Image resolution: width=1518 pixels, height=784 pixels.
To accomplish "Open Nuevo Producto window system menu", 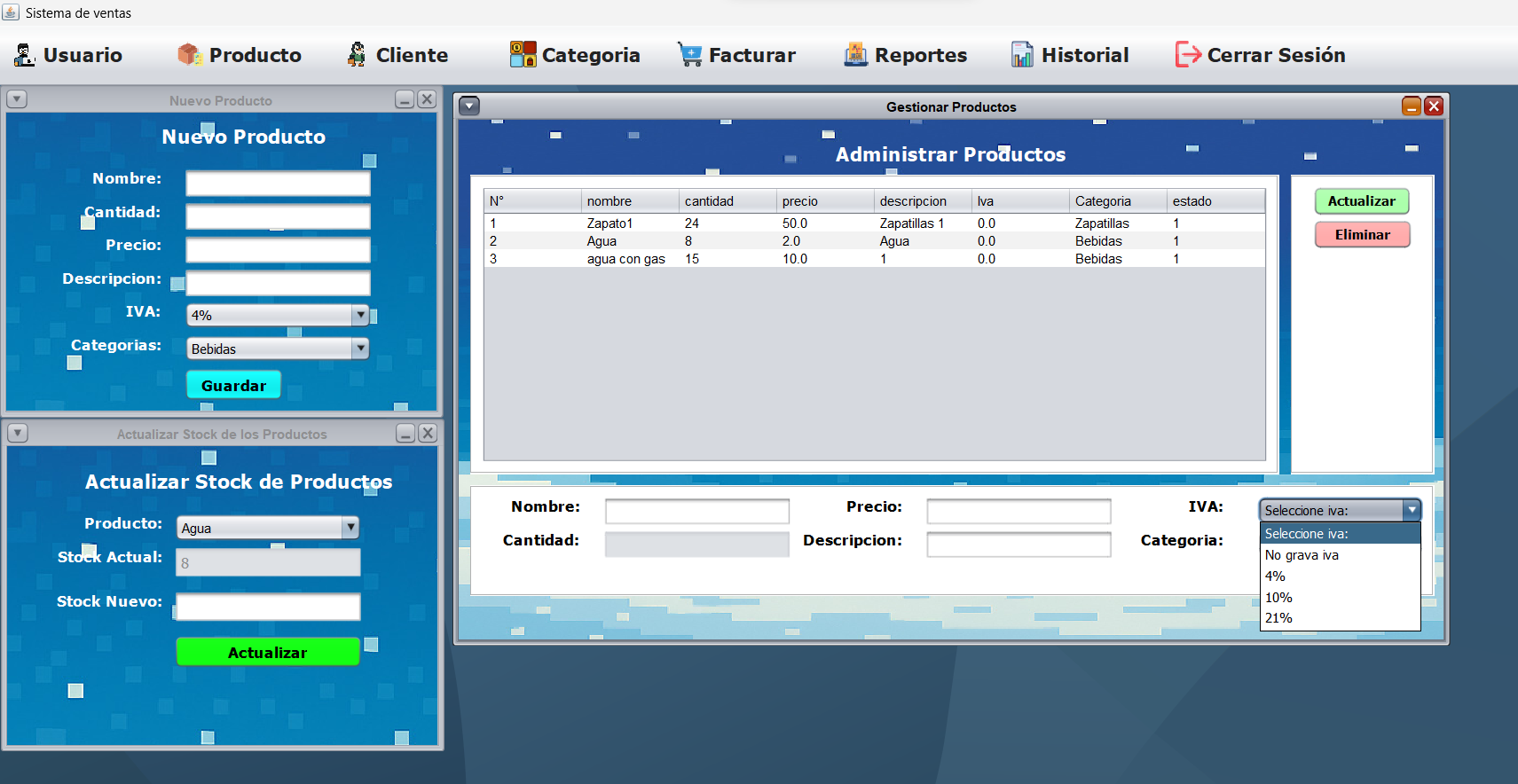I will [x=17, y=99].
